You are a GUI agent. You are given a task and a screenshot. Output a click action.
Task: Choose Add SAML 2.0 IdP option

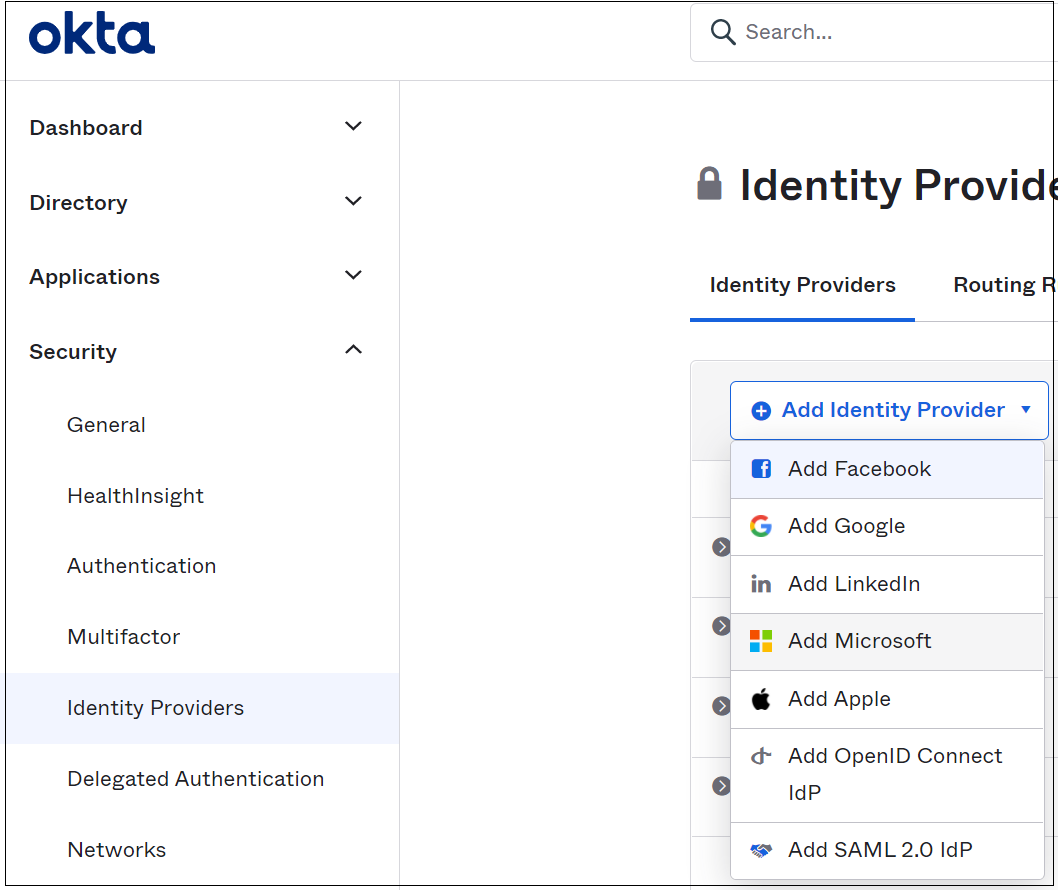pyautogui.click(x=880, y=849)
